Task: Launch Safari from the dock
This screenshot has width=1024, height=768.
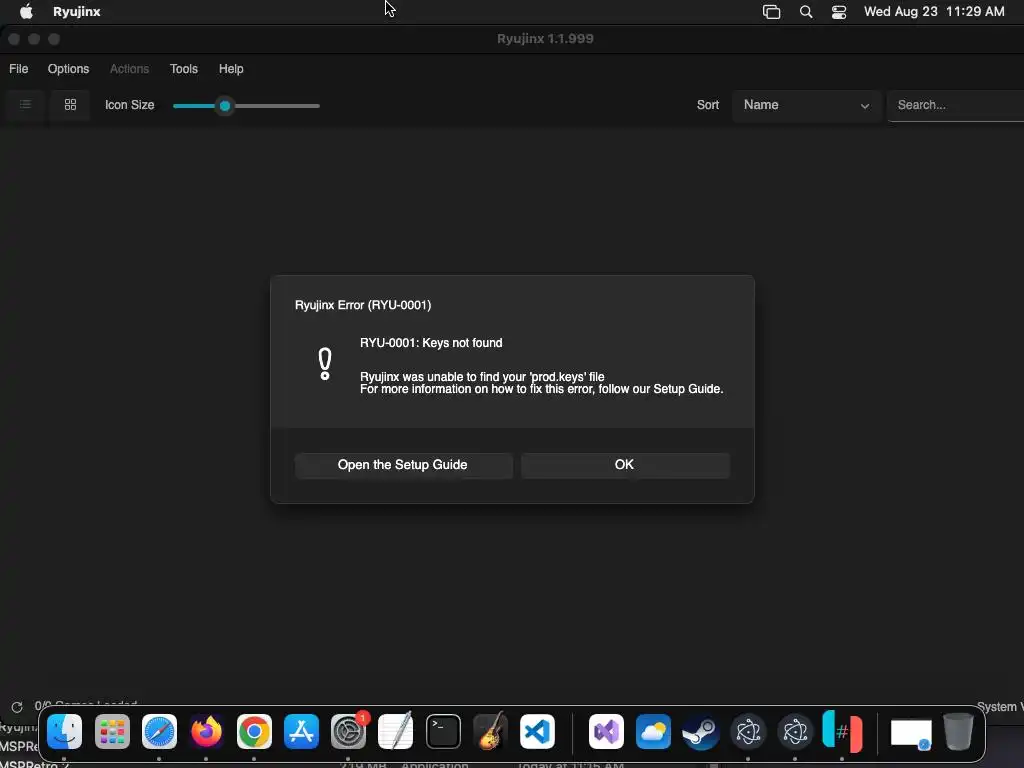Action: [159, 731]
